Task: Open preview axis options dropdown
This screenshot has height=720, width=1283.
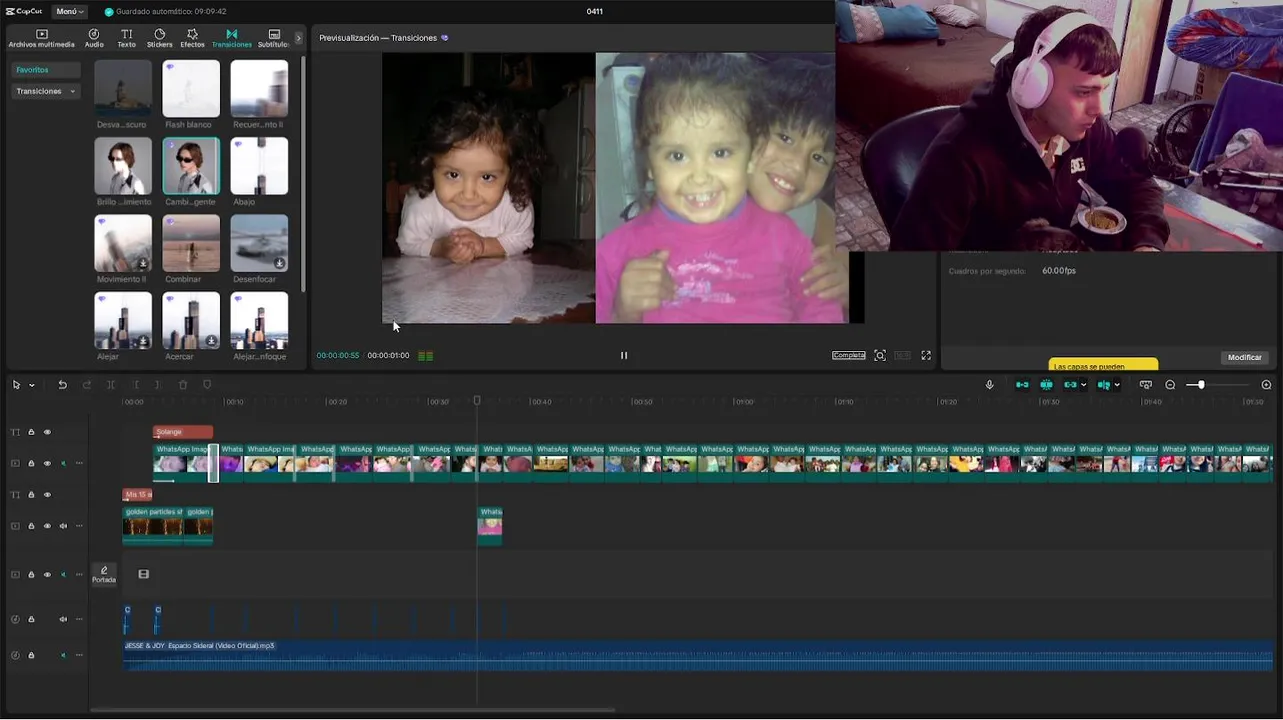Action: [x=1117, y=385]
